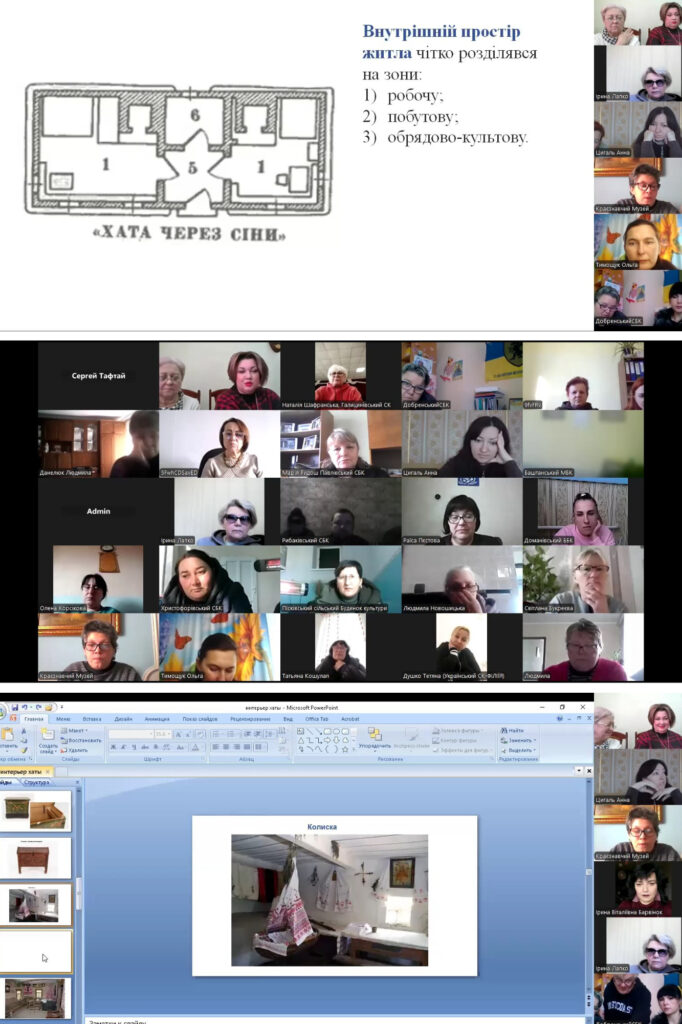Image resolution: width=682 pixels, height=1024 pixels.
Task: Click the Создать слайд icon
Action: click(x=48, y=738)
